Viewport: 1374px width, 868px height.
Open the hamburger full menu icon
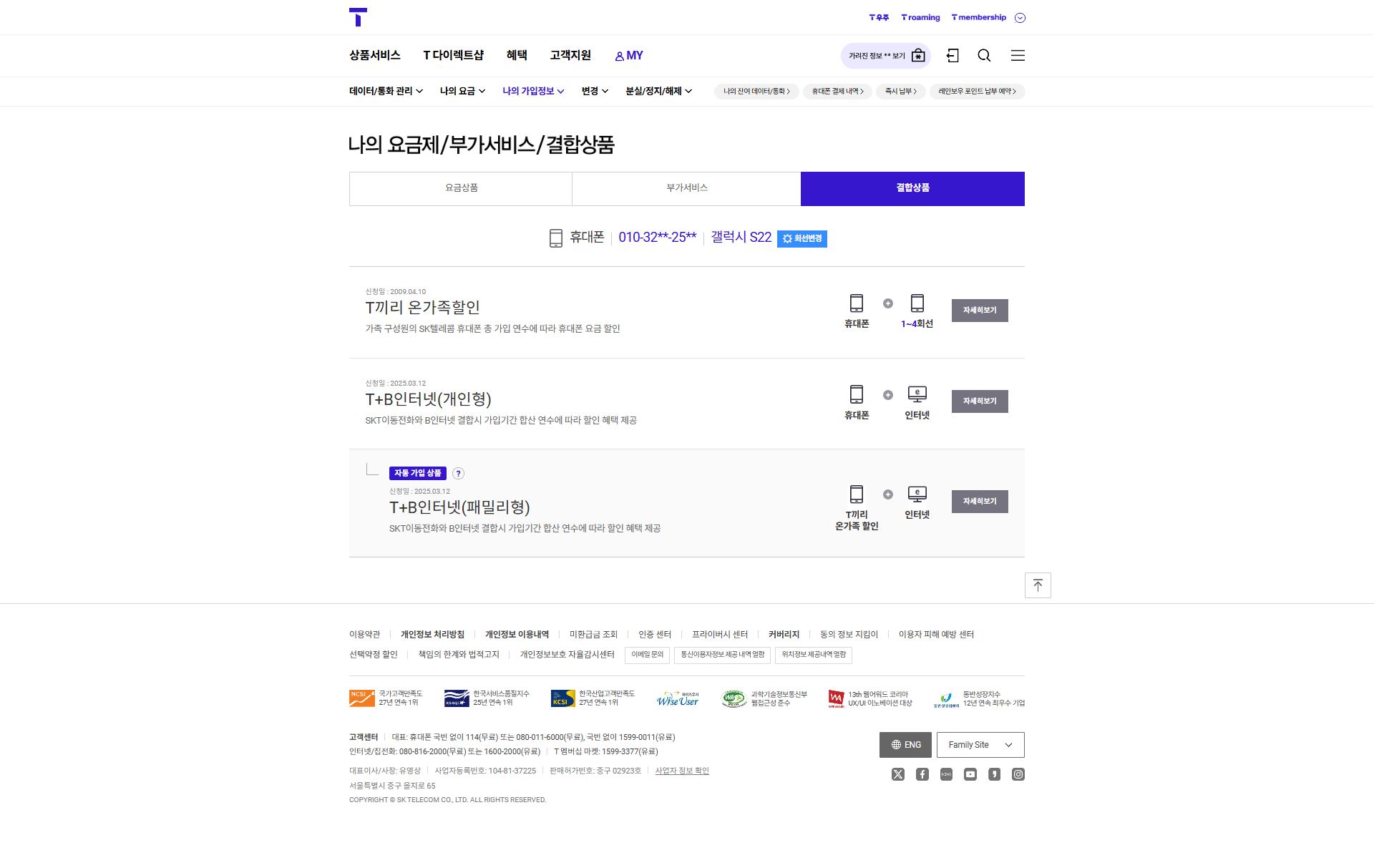point(1018,56)
